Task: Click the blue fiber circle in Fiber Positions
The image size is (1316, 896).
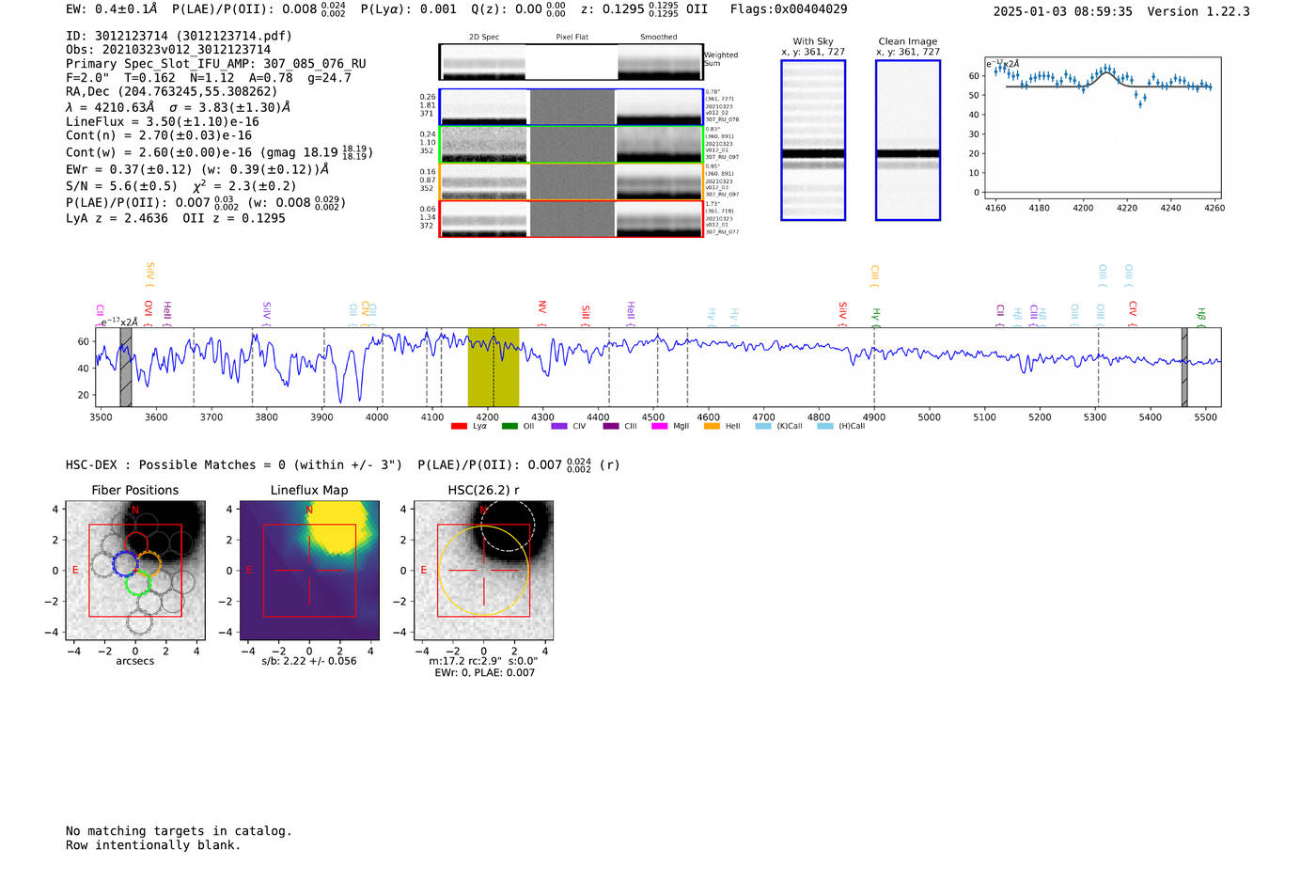Action: tap(125, 564)
